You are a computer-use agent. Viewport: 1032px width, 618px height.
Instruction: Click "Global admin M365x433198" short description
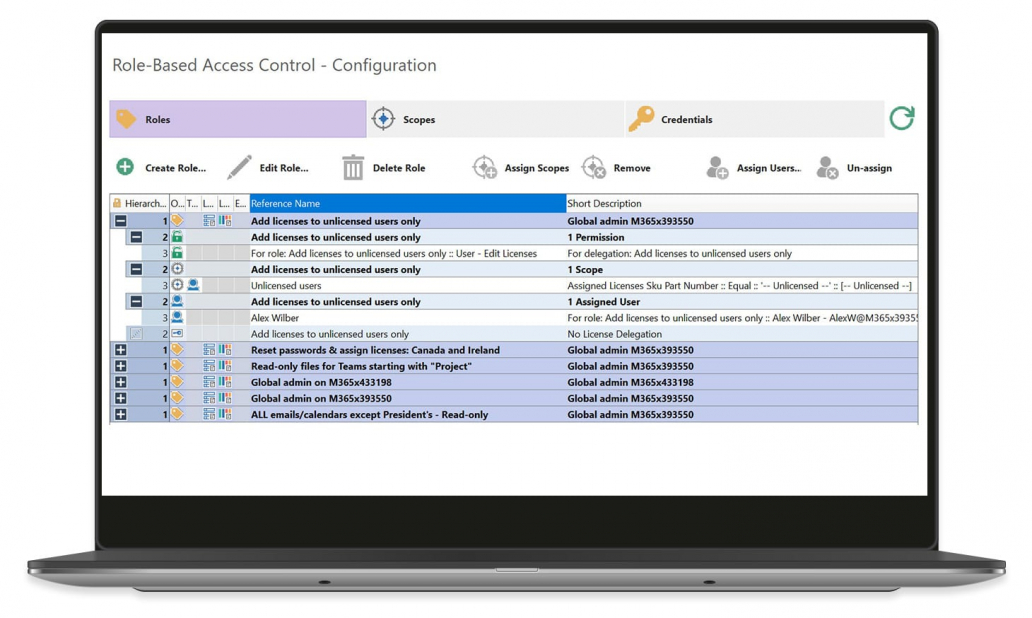(631, 382)
